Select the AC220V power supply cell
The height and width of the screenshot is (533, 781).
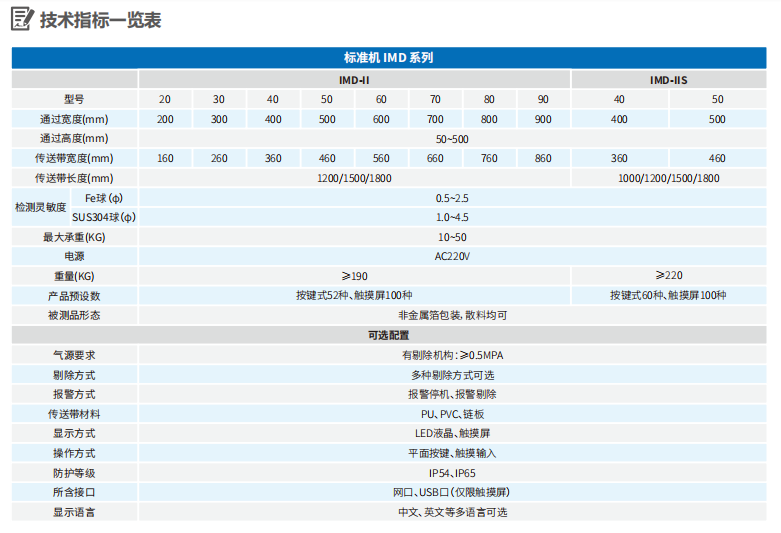pos(452,256)
